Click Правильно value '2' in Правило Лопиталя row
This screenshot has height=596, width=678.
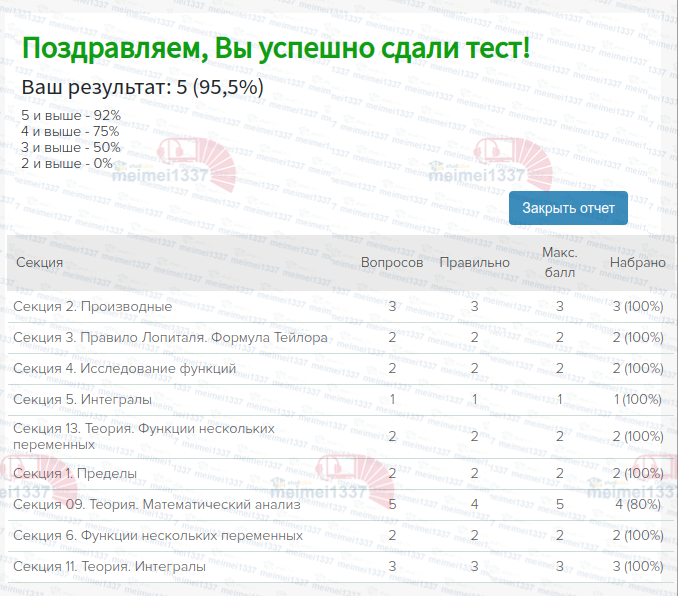pos(474,338)
